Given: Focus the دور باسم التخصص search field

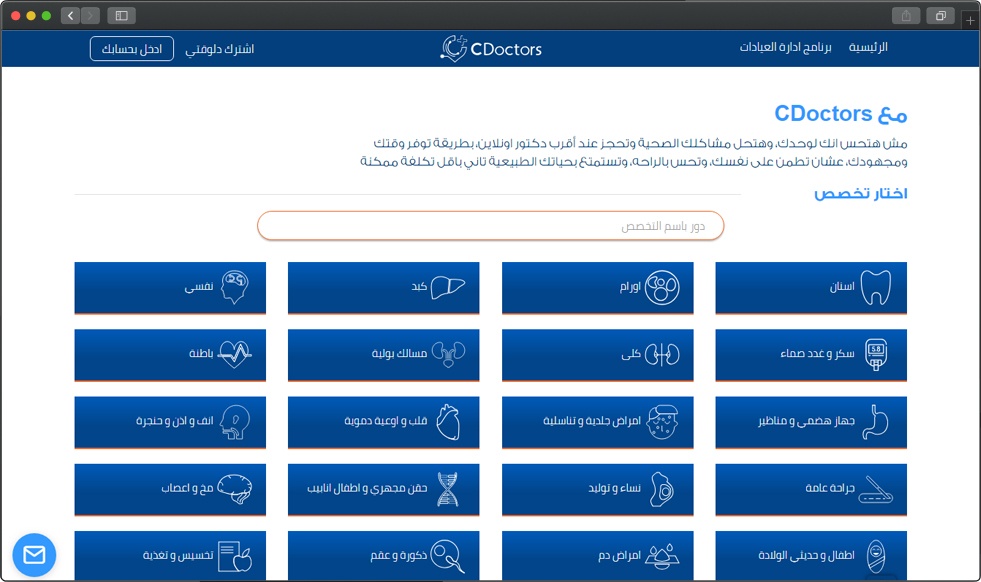Looking at the screenshot, I should pos(490,226).
